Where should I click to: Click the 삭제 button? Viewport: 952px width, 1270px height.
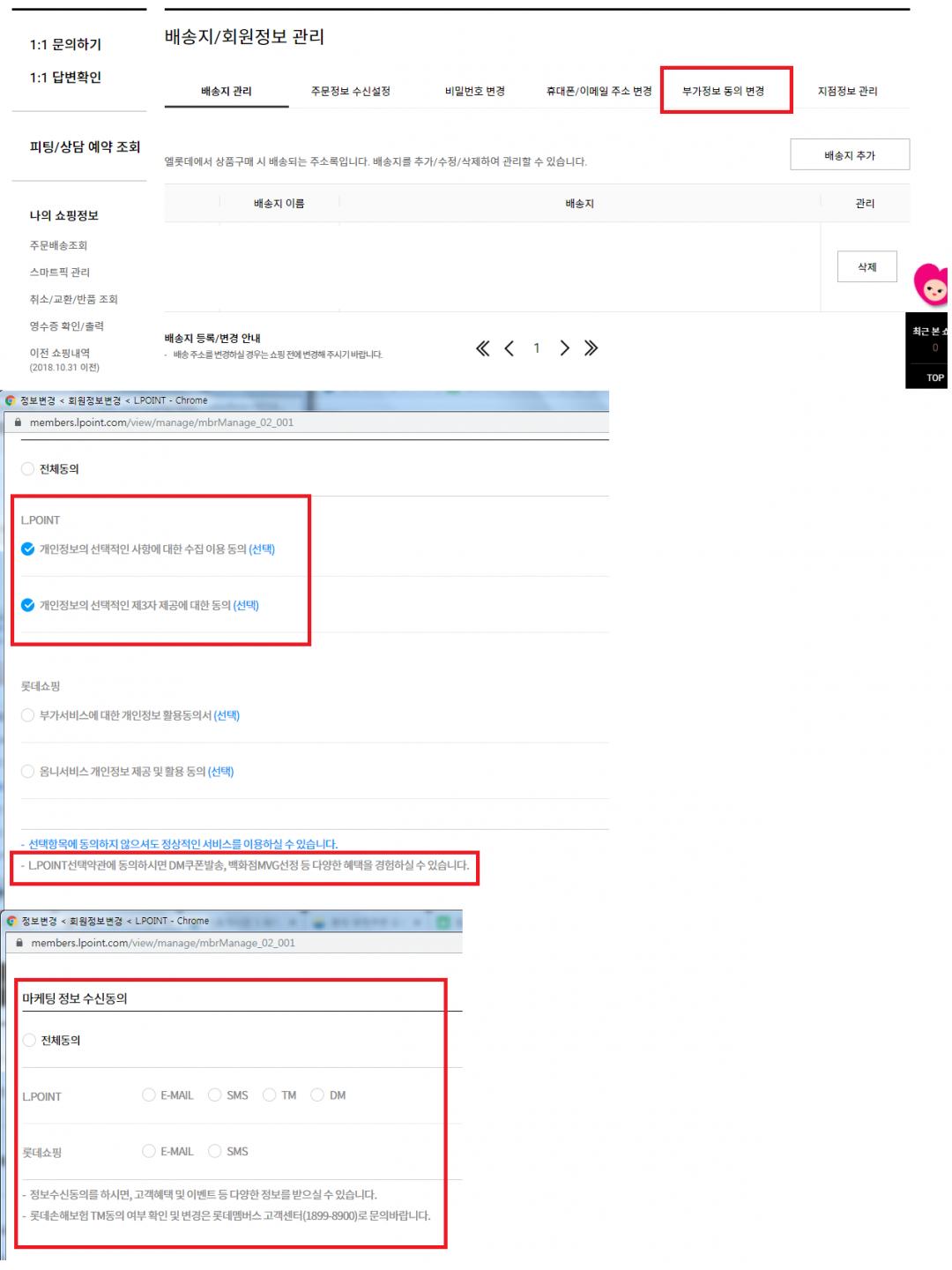866,267
